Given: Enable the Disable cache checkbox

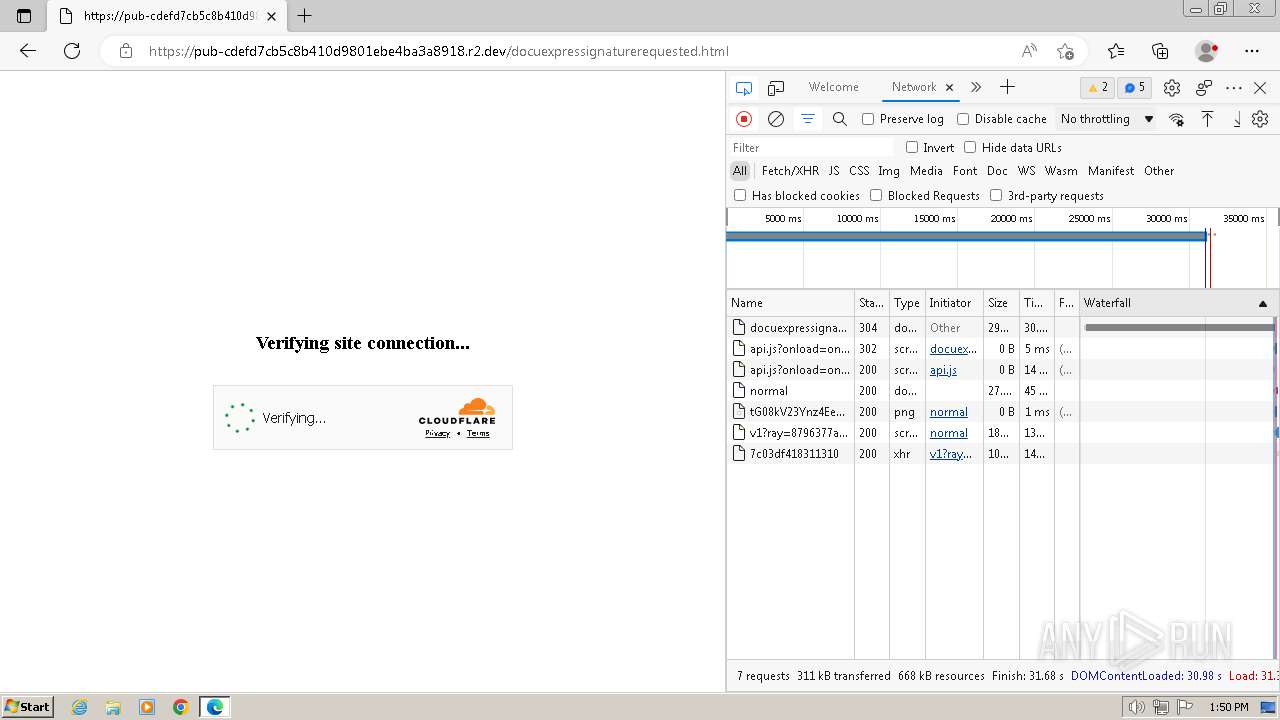Looking at the screenshot, I should pyautogui.click(x=963, y=119).
